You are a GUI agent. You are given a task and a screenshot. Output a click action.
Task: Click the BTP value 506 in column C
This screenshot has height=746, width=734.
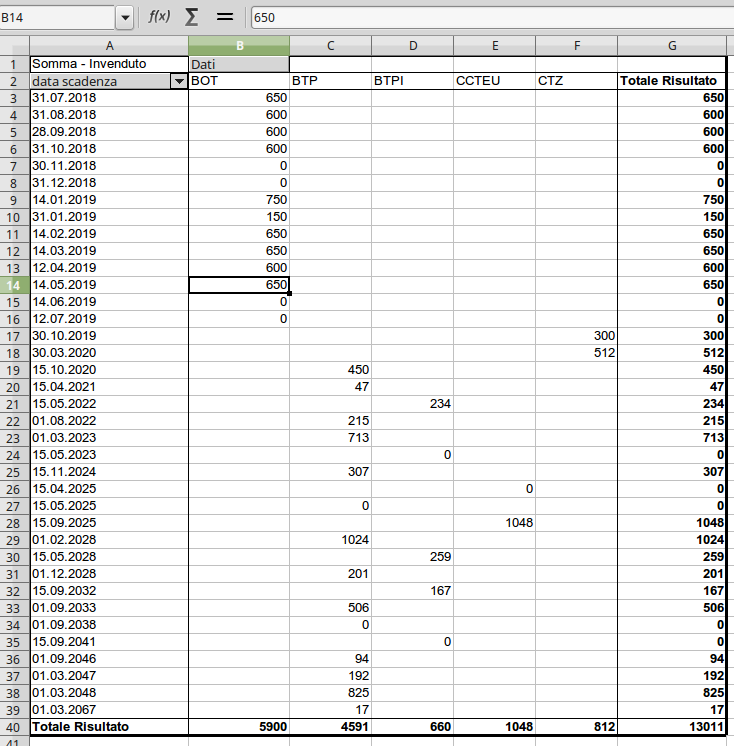coord(331,608)
